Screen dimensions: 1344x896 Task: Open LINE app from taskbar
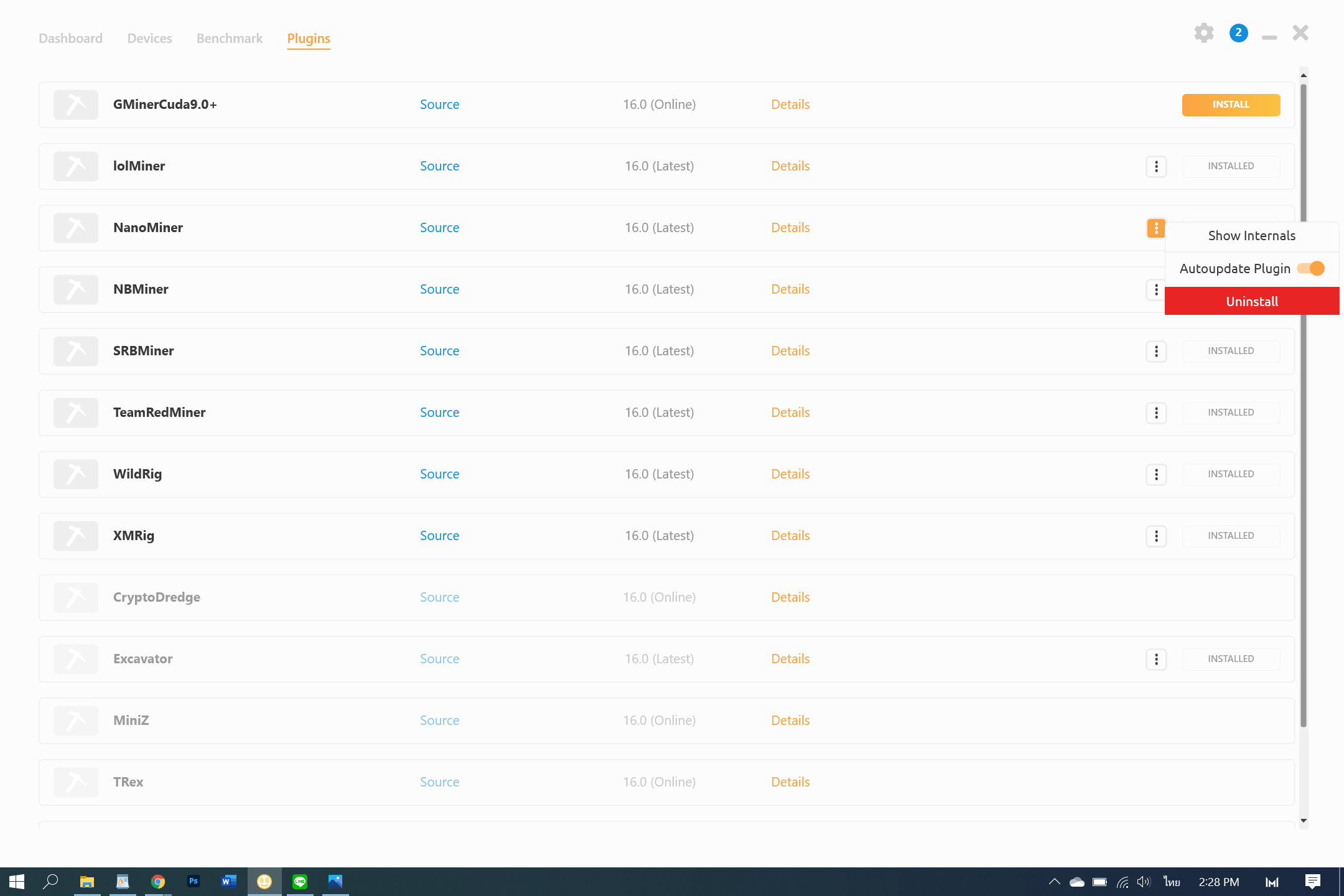(300, 882)
